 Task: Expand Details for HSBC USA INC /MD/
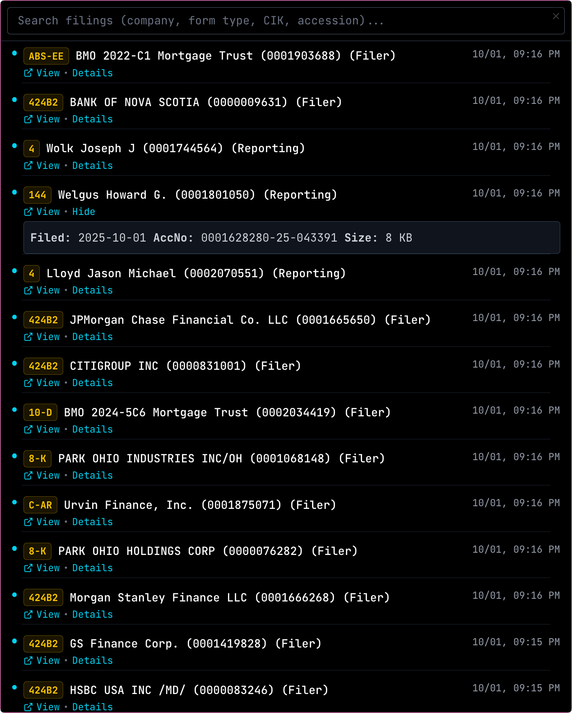(92, 707)
